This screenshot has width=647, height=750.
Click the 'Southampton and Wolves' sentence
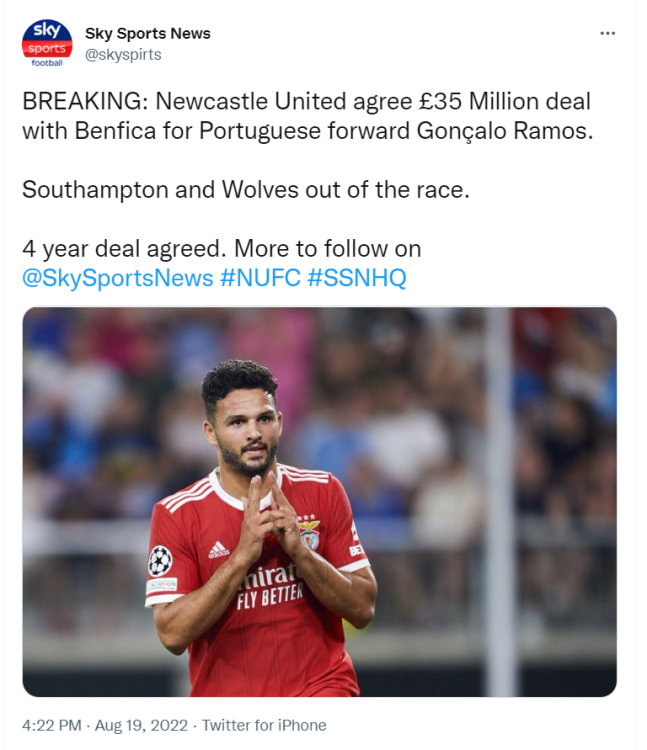245,190
